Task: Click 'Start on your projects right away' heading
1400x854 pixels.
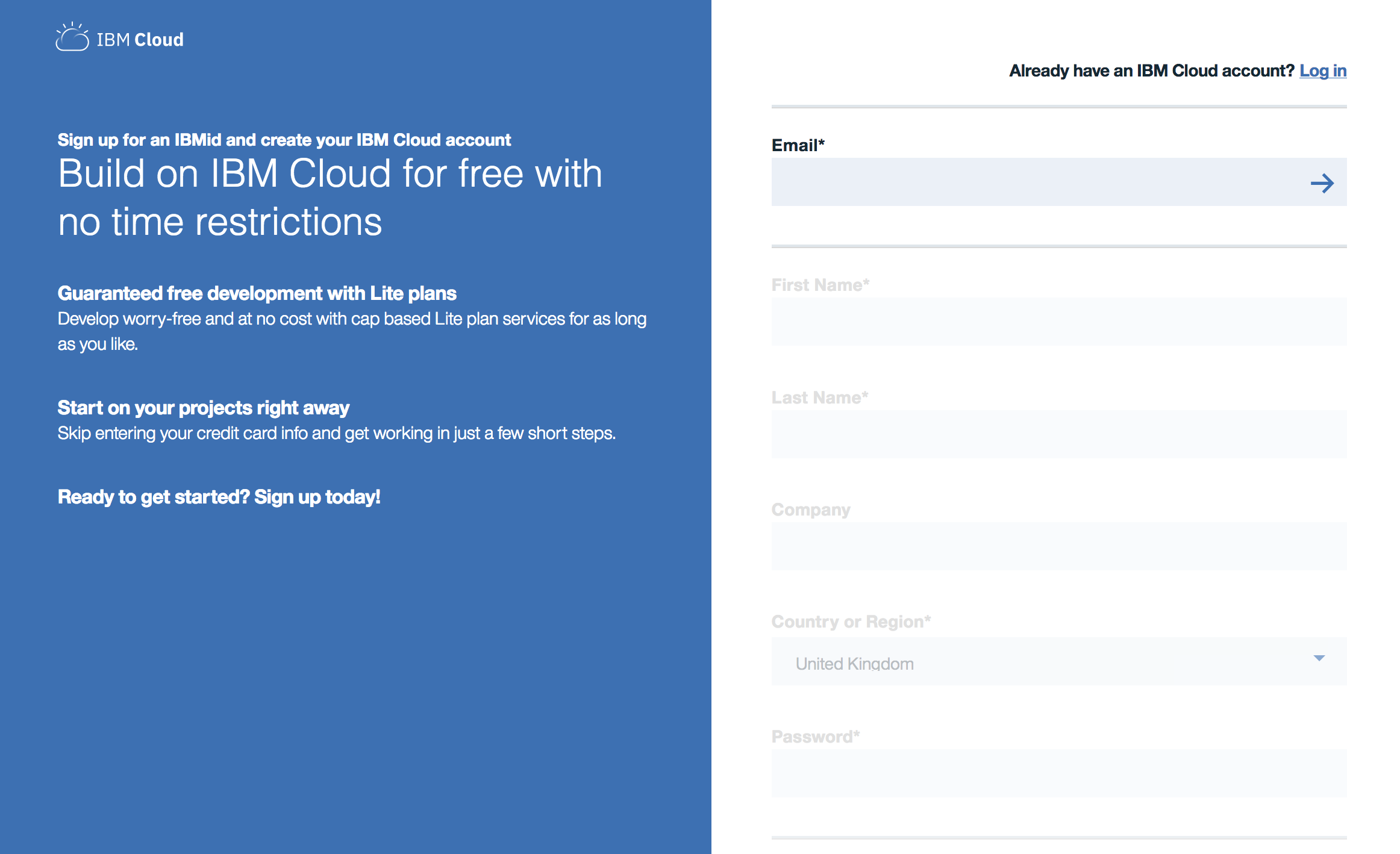Action: (x=203, y=408)
